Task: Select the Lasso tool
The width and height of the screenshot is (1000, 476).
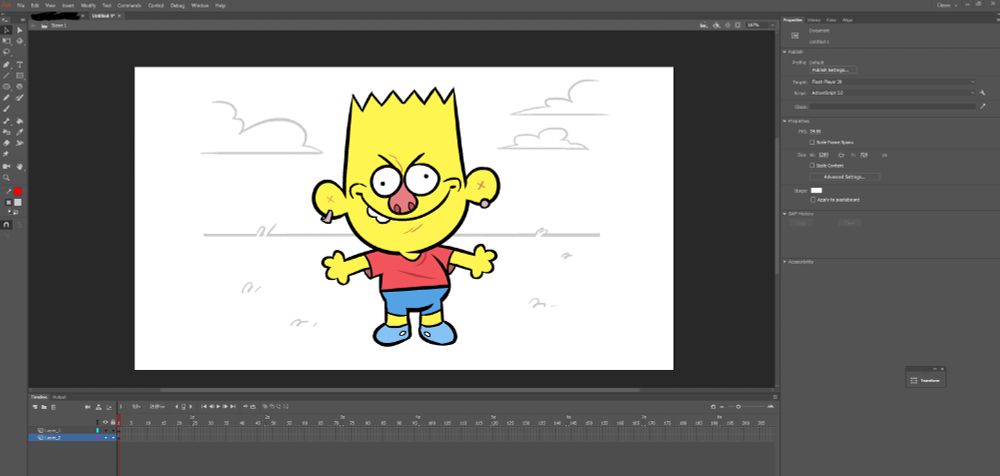Action: (6, 52)
